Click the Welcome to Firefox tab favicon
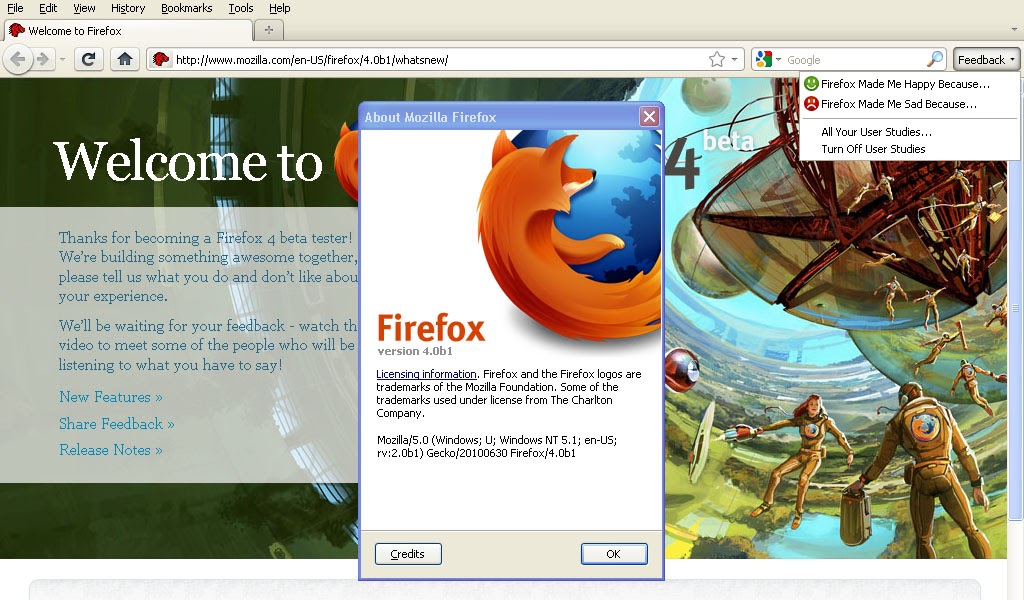 pyautogui.click(x=17, y=30)
